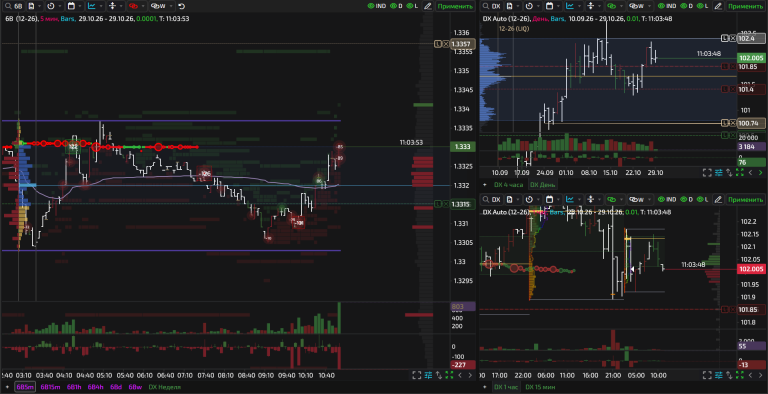Toggle IND visibility in DX daily chart
The image size is (768, 394).
tap(667, 6)
